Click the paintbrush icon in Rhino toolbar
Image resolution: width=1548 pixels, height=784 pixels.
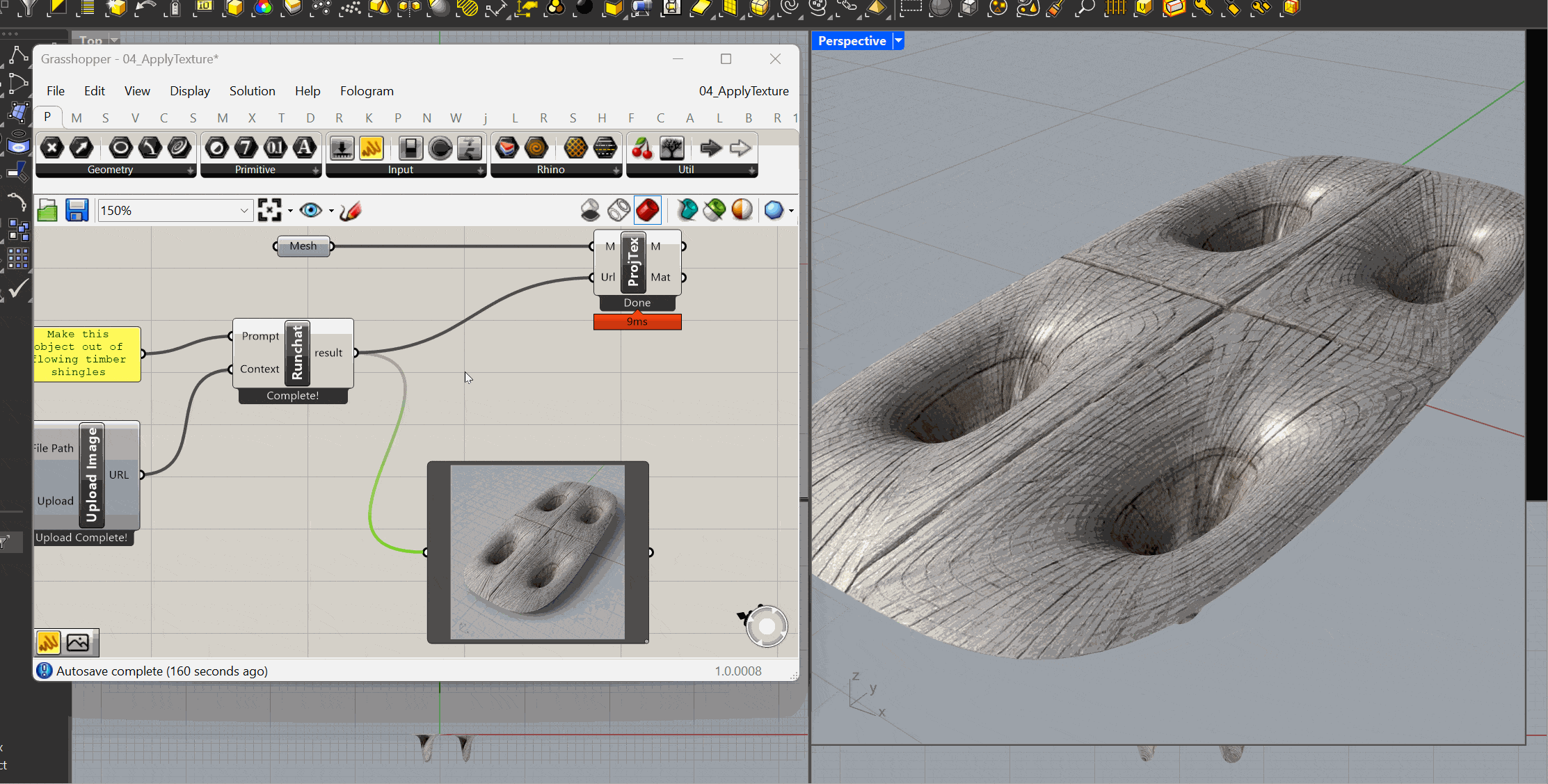click(x=1055, y=8)
